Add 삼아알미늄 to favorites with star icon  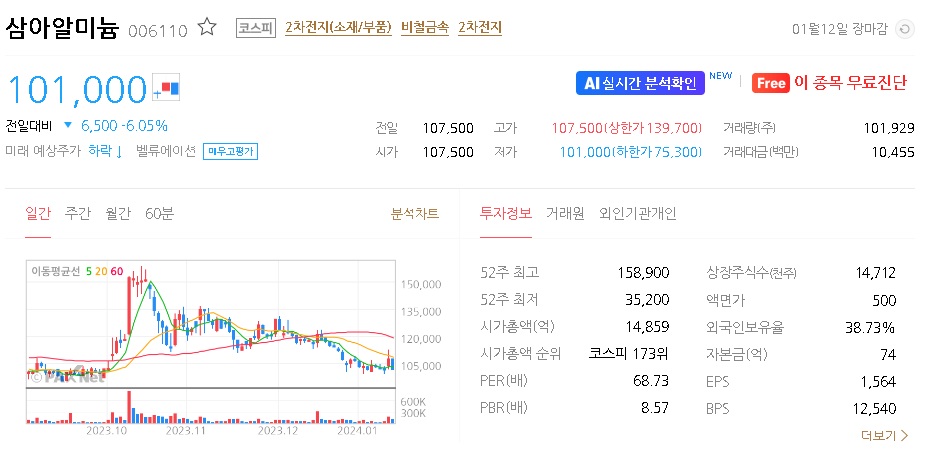(207, 27)
